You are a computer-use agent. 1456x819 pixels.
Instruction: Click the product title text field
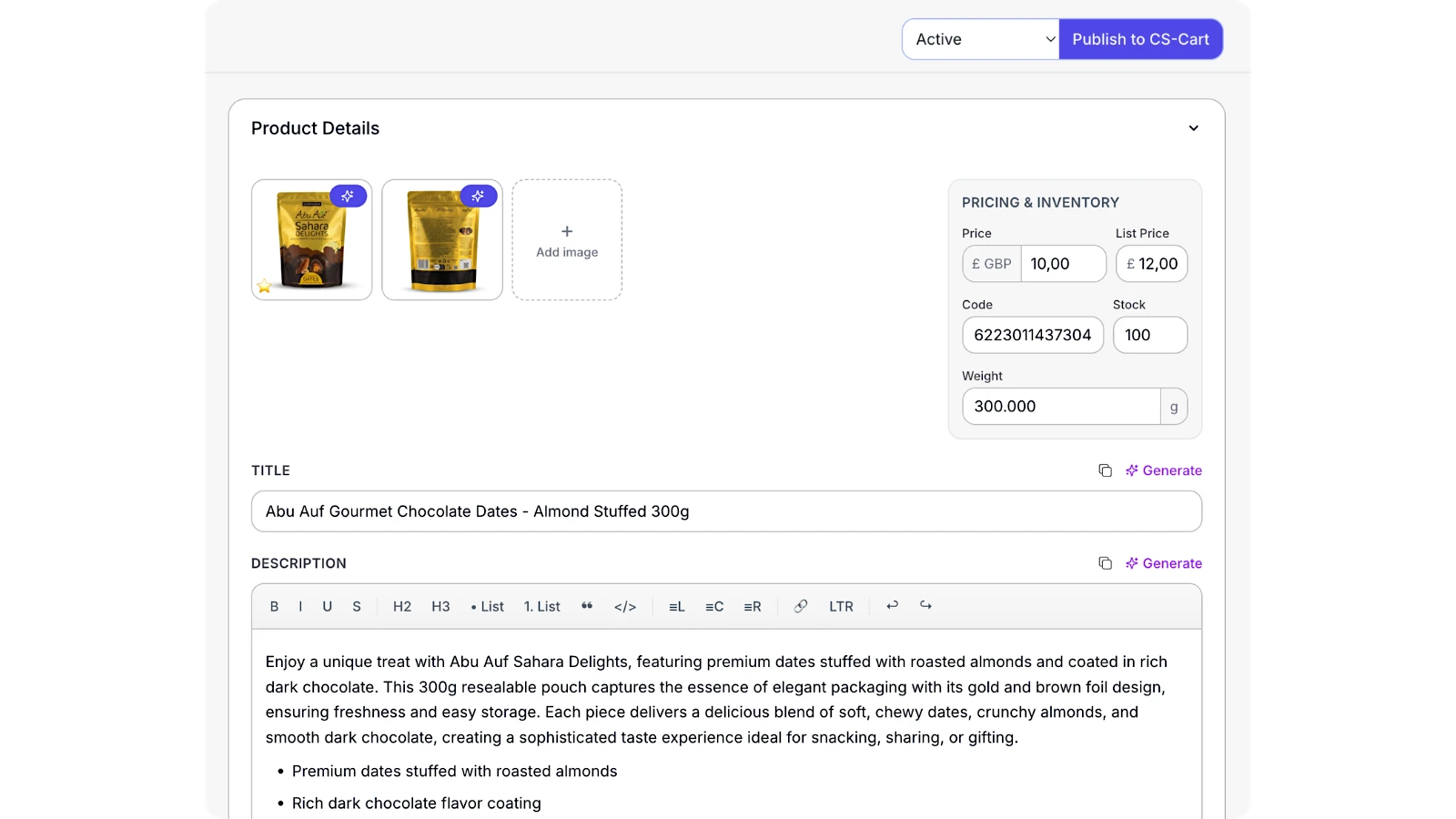(726, 511)
